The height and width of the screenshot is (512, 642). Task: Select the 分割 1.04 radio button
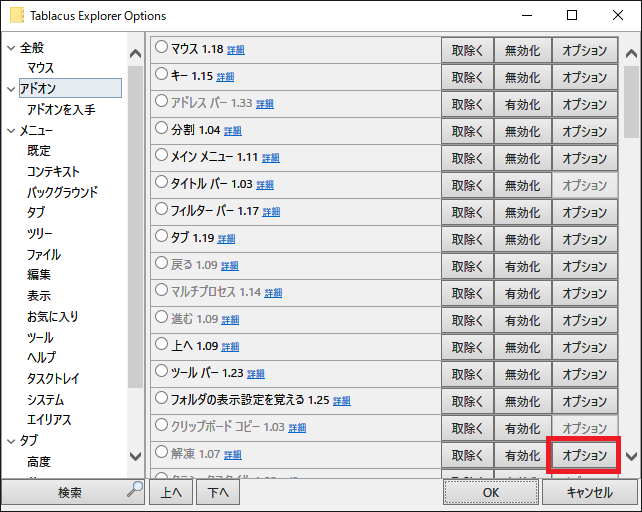point(161,128)
